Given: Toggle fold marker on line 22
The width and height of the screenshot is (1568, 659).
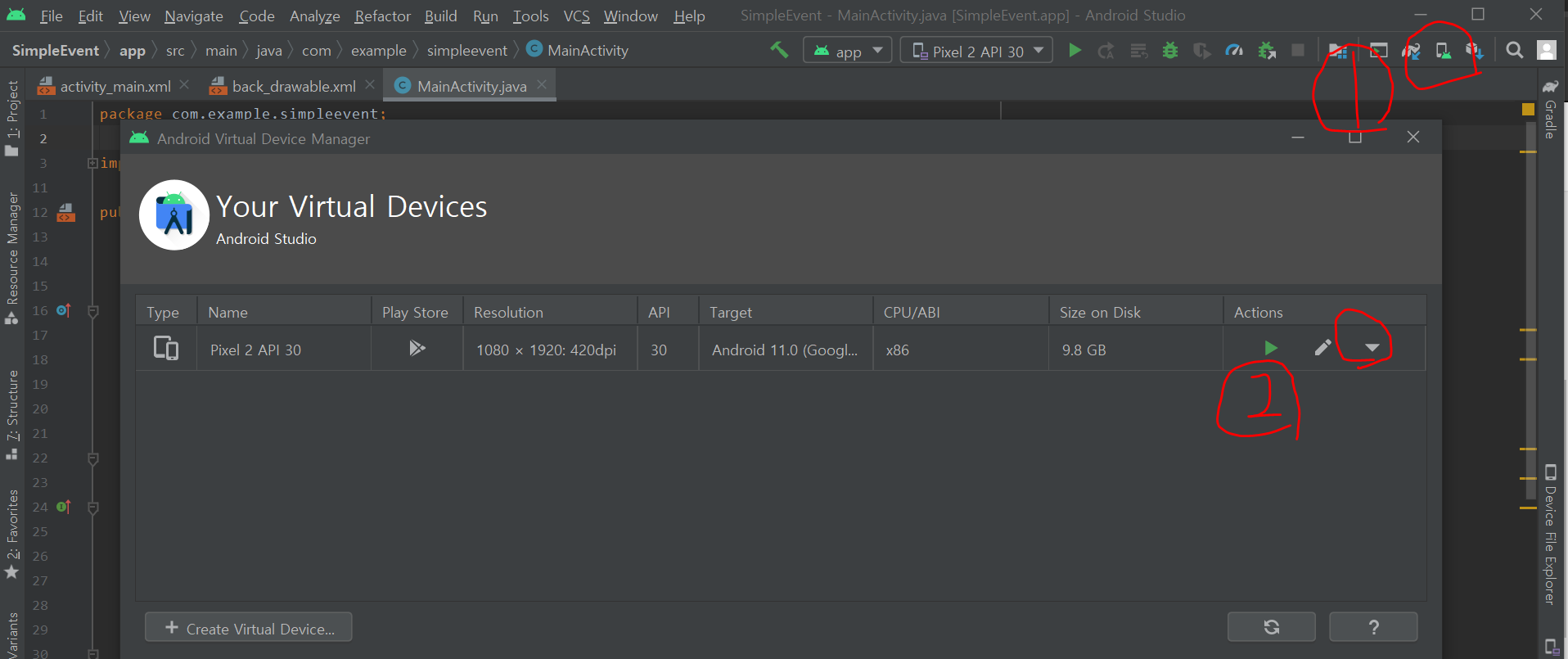Looking at the screenshot, I should coord(92,458).
